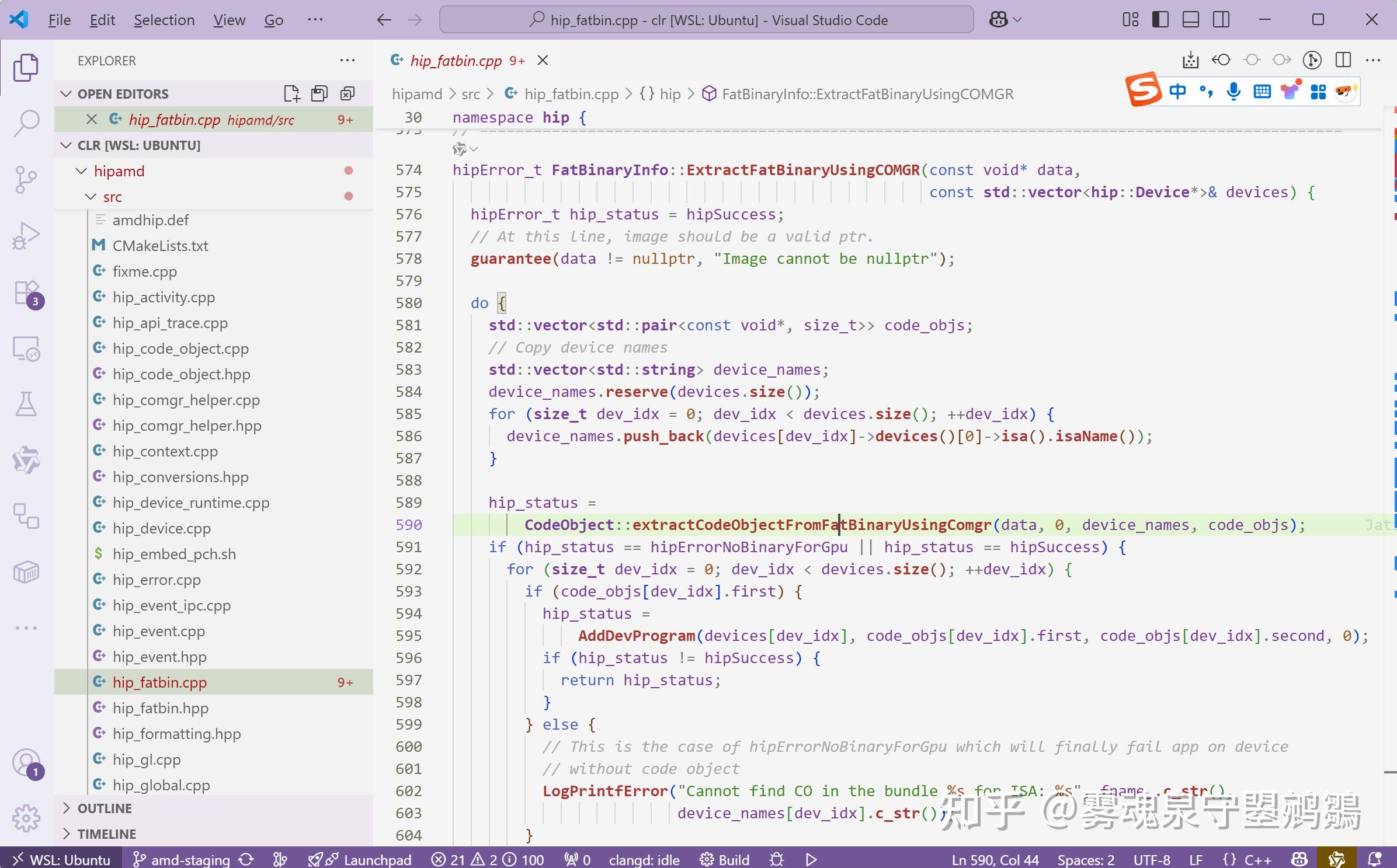Open Source Control view
1397x868 pixels.
(26, 179)
